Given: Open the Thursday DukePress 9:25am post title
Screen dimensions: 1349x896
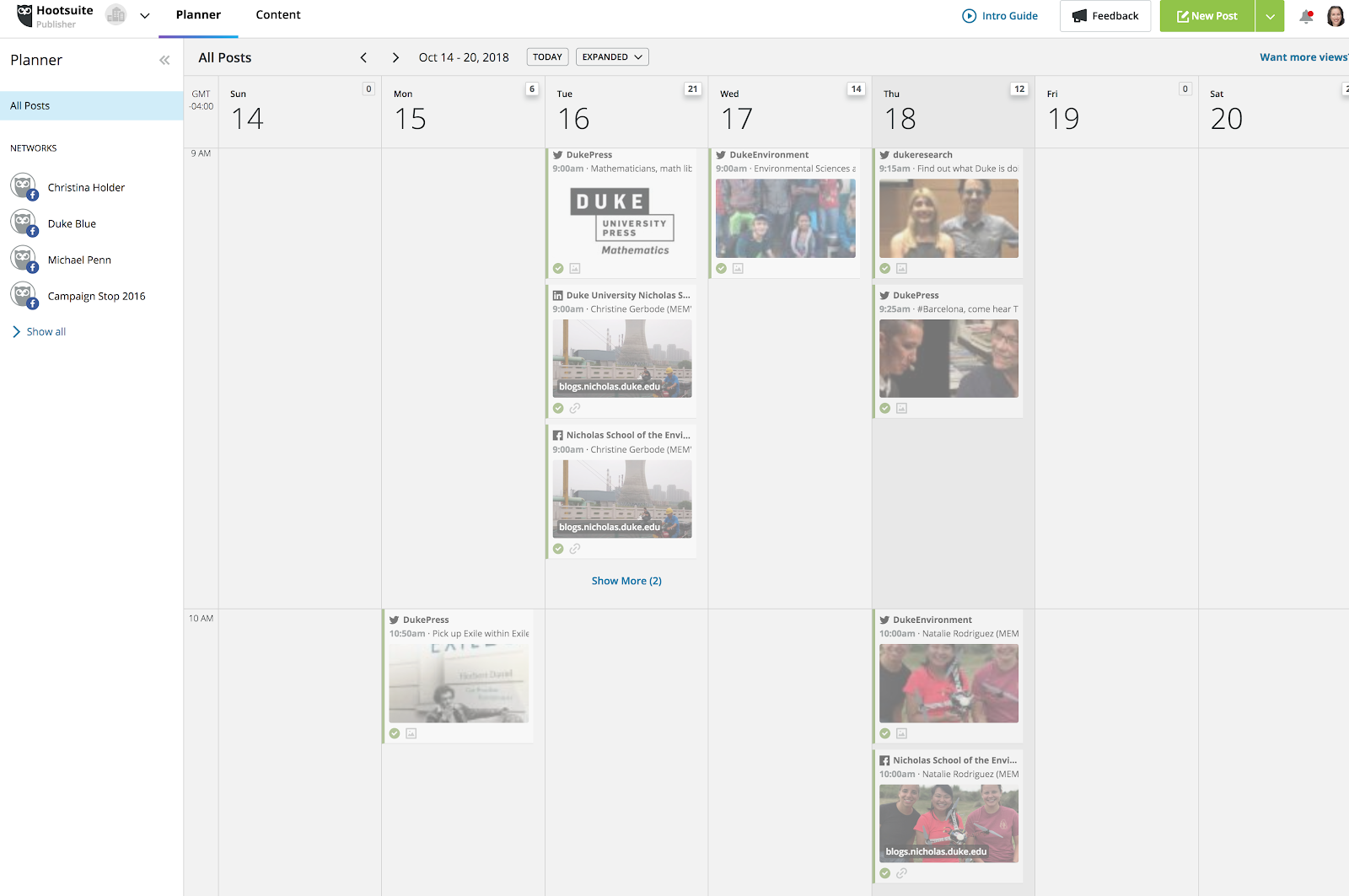Looking at the screenshot, I should 916,296.
